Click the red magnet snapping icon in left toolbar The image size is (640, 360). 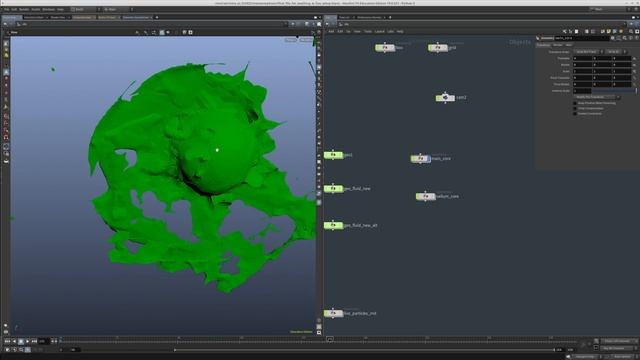point(6,137)
